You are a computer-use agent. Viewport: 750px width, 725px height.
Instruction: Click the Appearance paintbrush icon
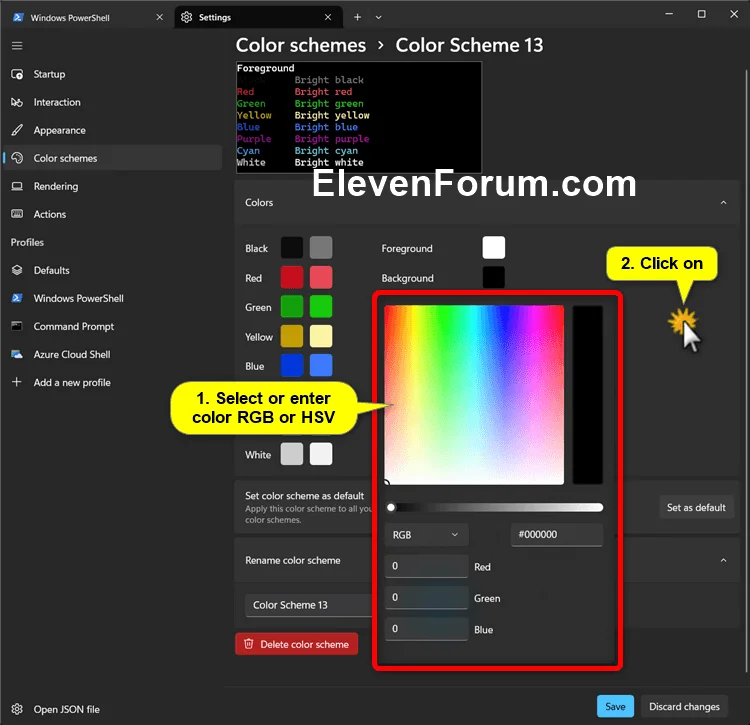coord(17,130)
